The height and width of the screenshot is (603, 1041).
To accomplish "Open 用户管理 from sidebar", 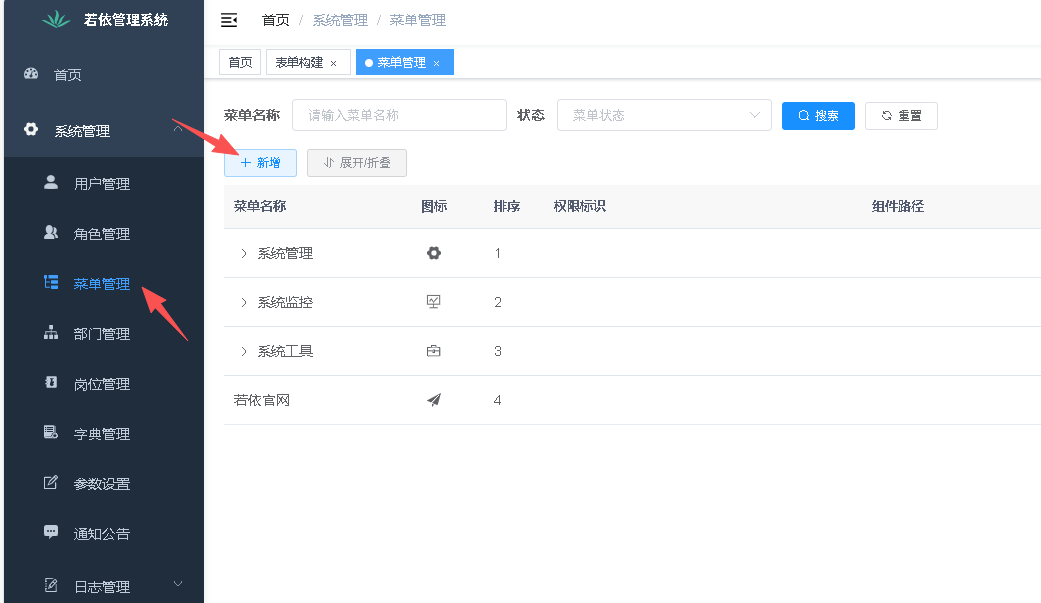I will tap(101, 184).
